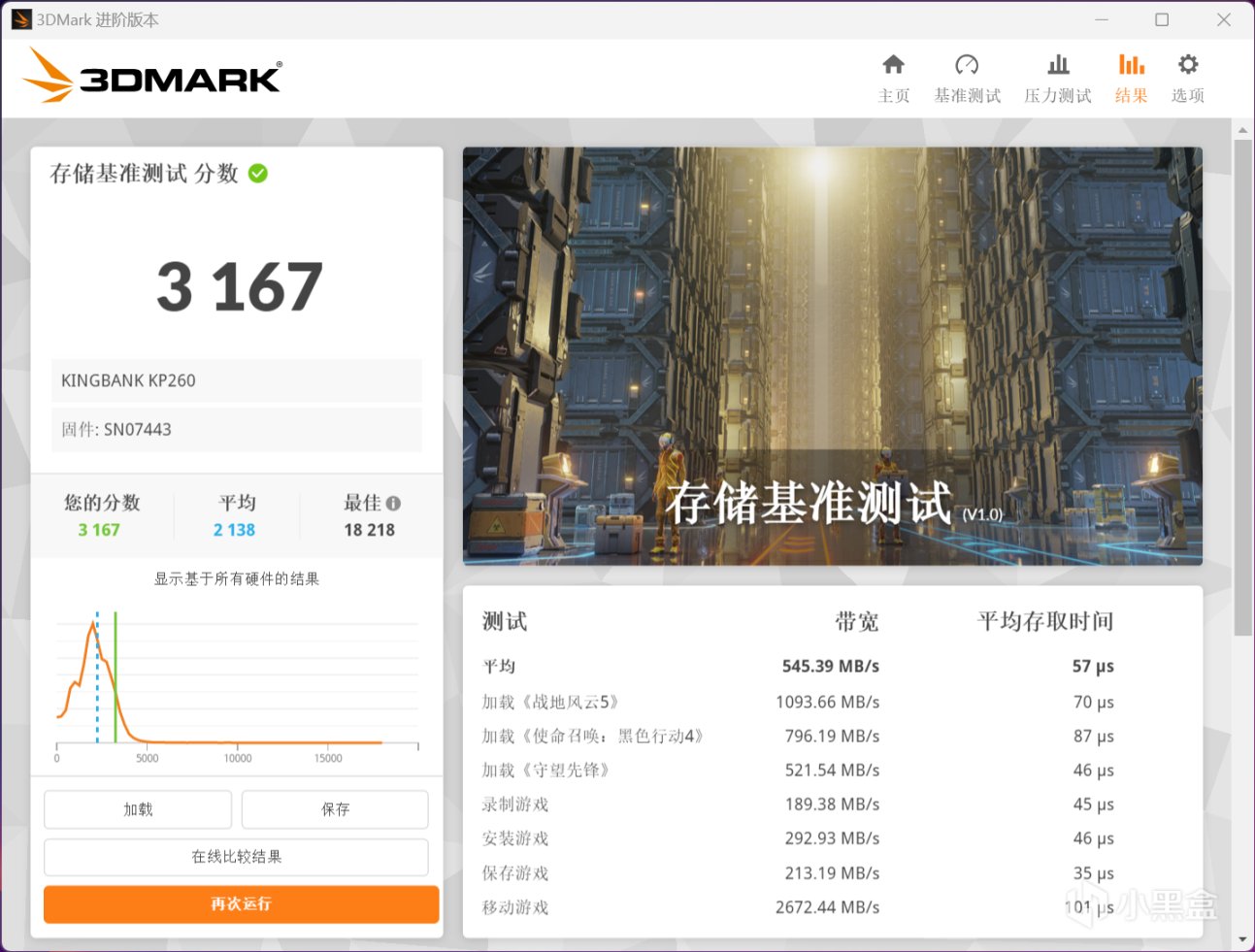Click the orange 再次运行 button
Image resolution: width=1255 pixels, height=952 pixels.
(241, 904)
